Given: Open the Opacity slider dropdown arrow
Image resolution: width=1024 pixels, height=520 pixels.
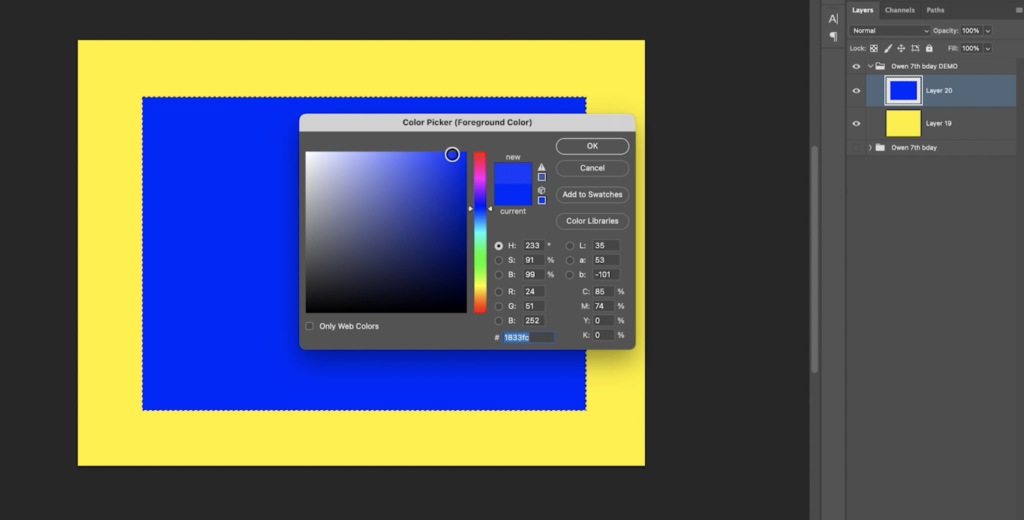Looking at the screenshot, I should pyautogui.click(x=987, y=31).
